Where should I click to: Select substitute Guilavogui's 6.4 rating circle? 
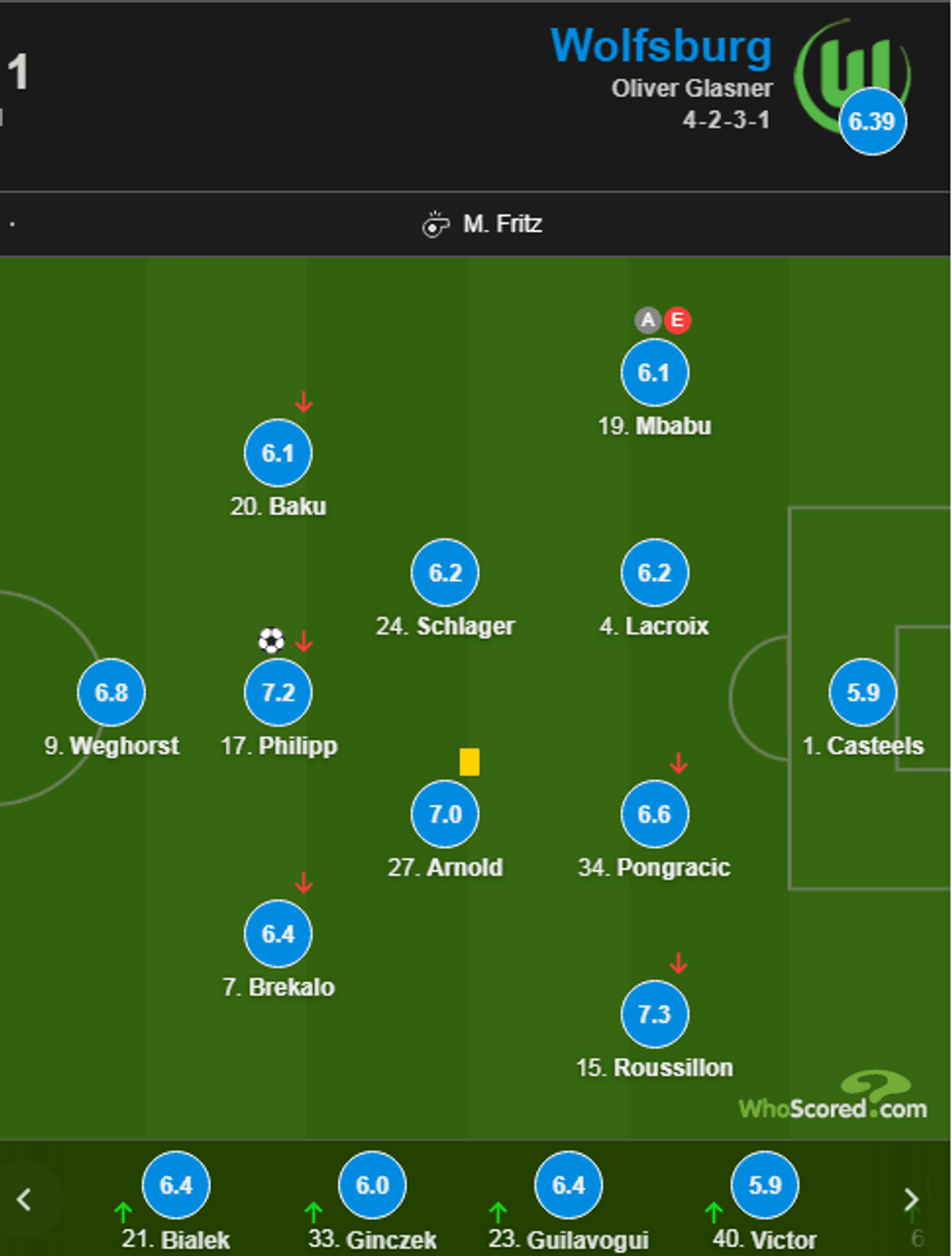tap(568, 1185)
